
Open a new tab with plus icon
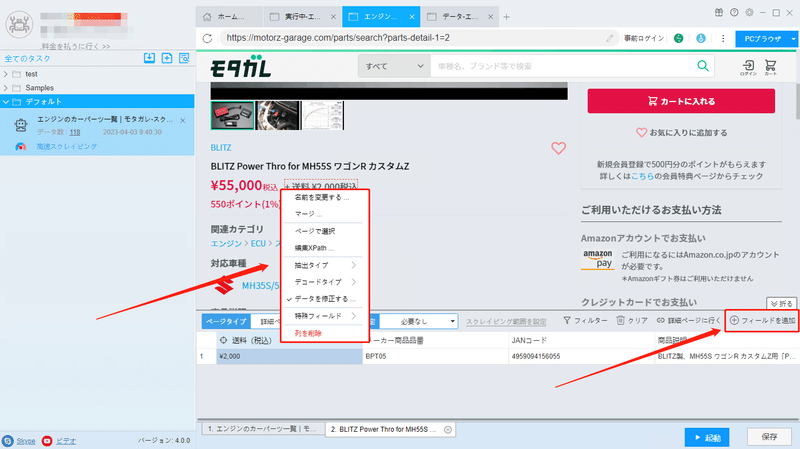click(x=506, y=17)
